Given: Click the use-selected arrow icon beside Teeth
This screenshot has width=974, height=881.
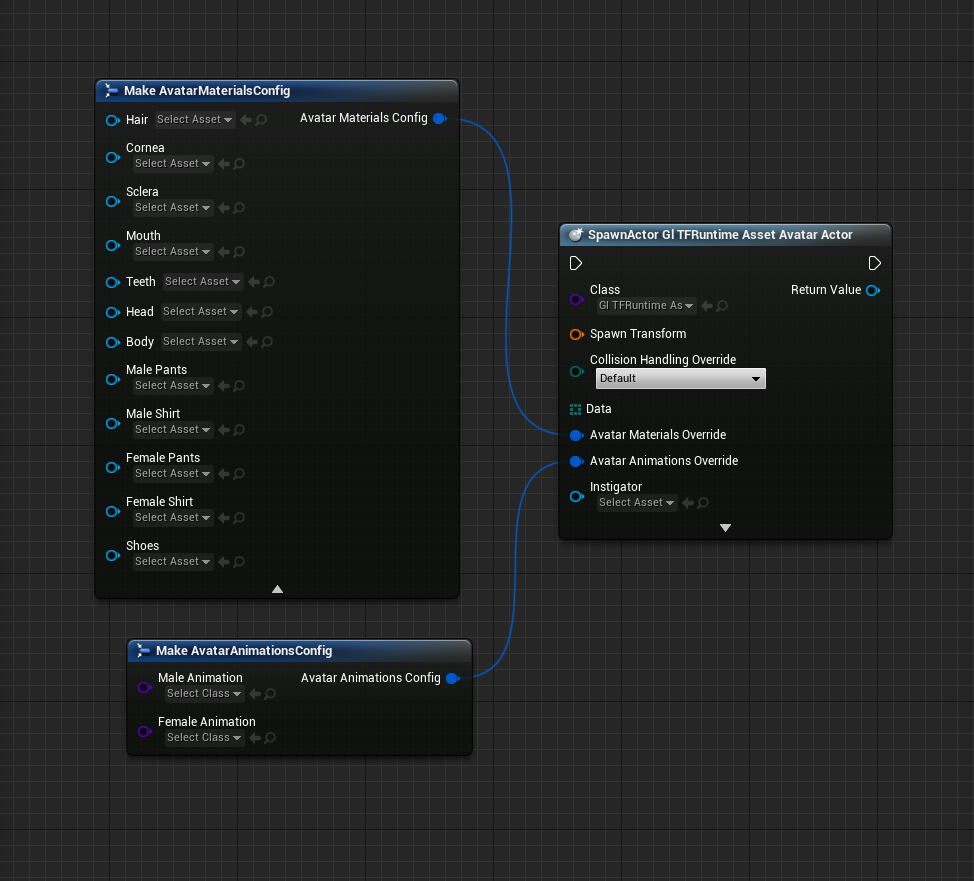Looking at the screenshot, I should (x=254, y=282).
